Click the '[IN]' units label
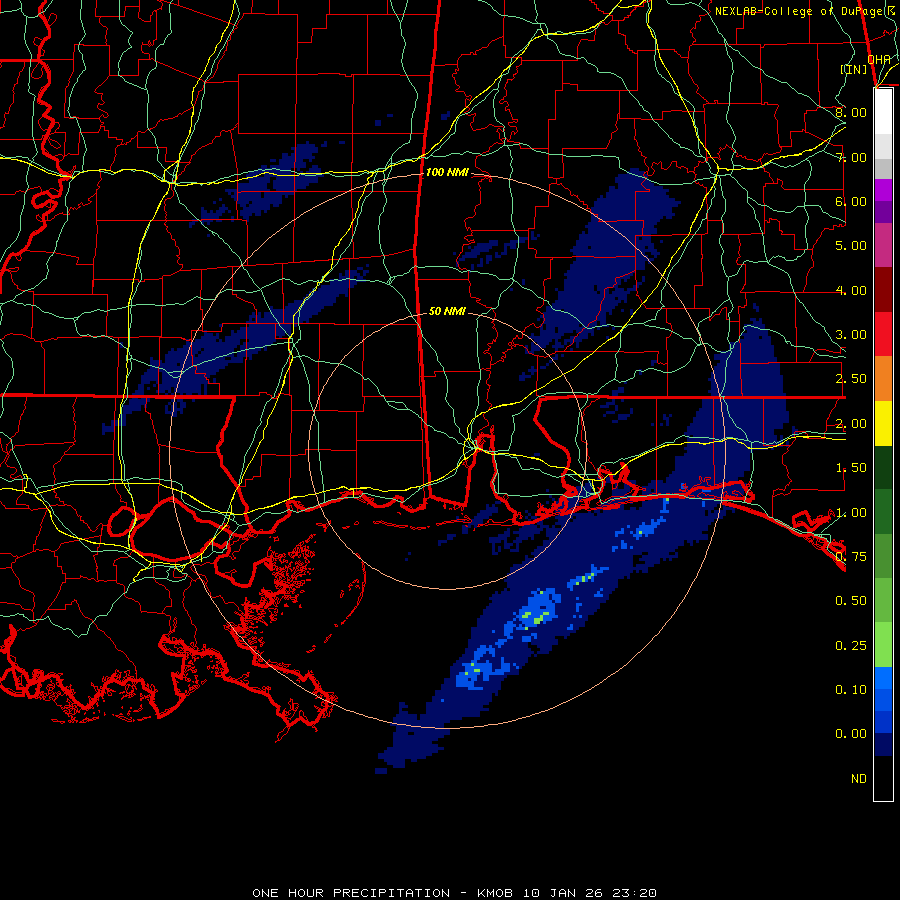This screenshot has height=900, width=900. [854, 69]
